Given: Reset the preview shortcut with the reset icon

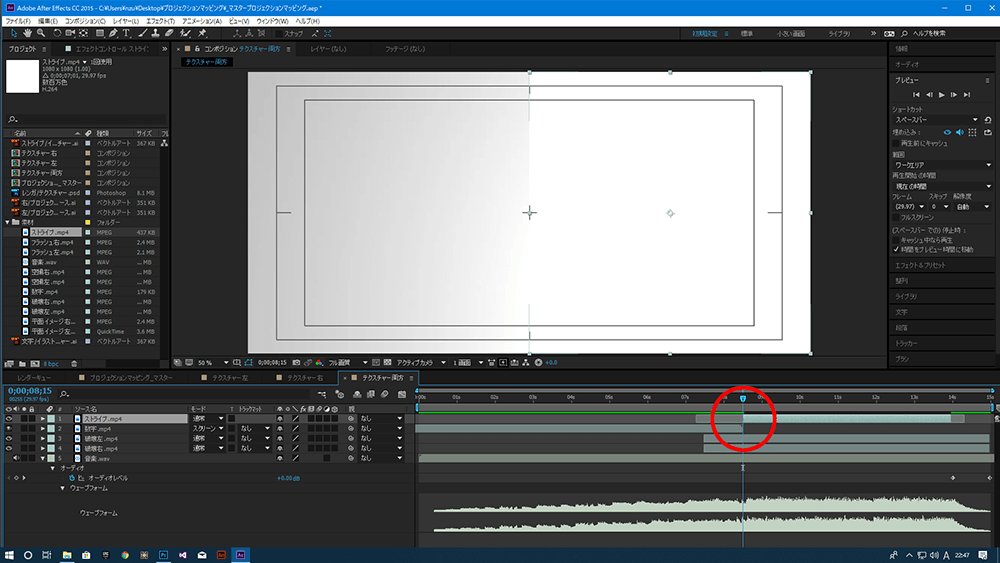Looking at the screenshot, I should (988, 119).
